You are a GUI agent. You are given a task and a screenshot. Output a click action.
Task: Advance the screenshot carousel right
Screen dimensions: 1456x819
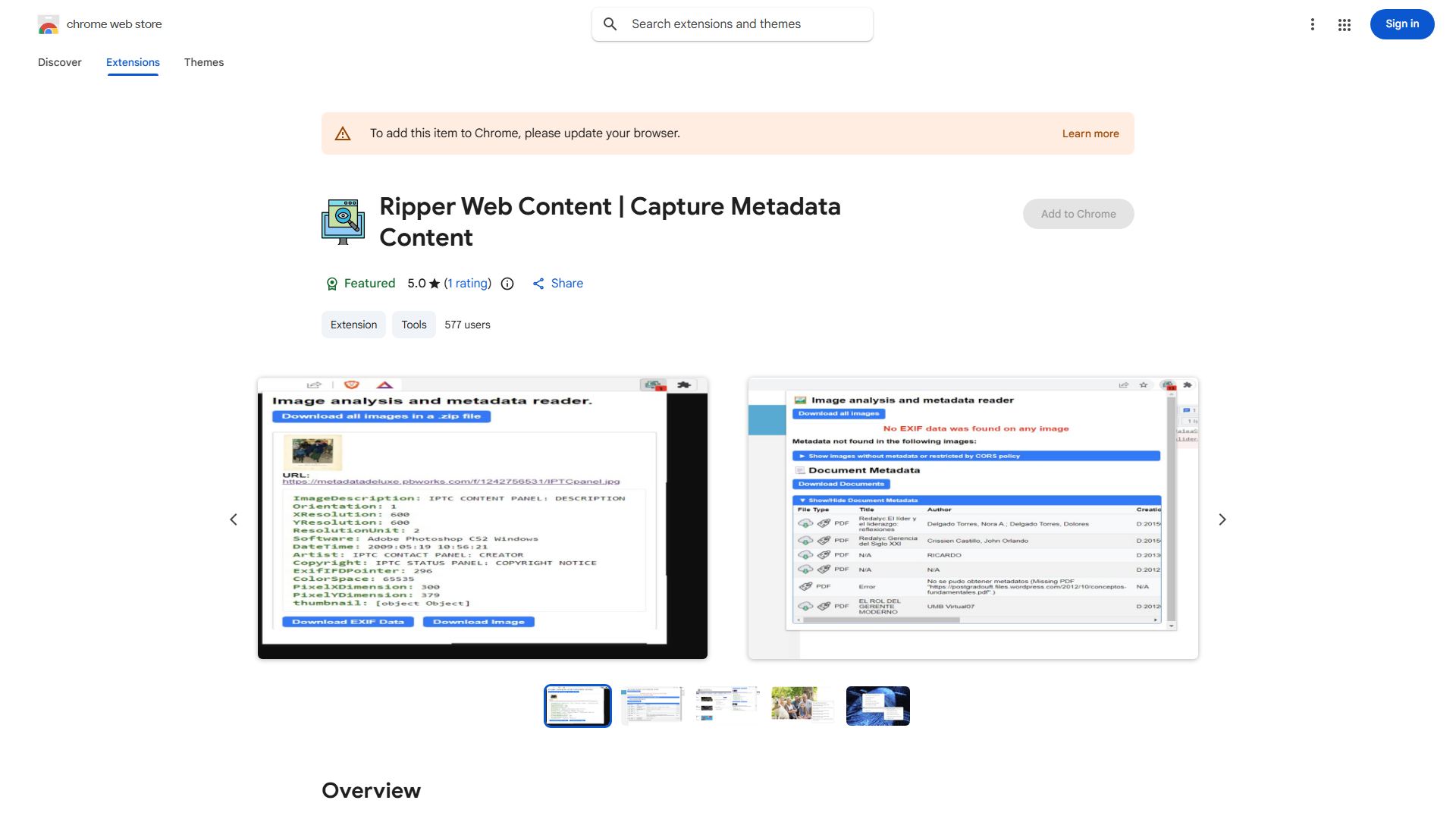click(x=1222, y=519)
